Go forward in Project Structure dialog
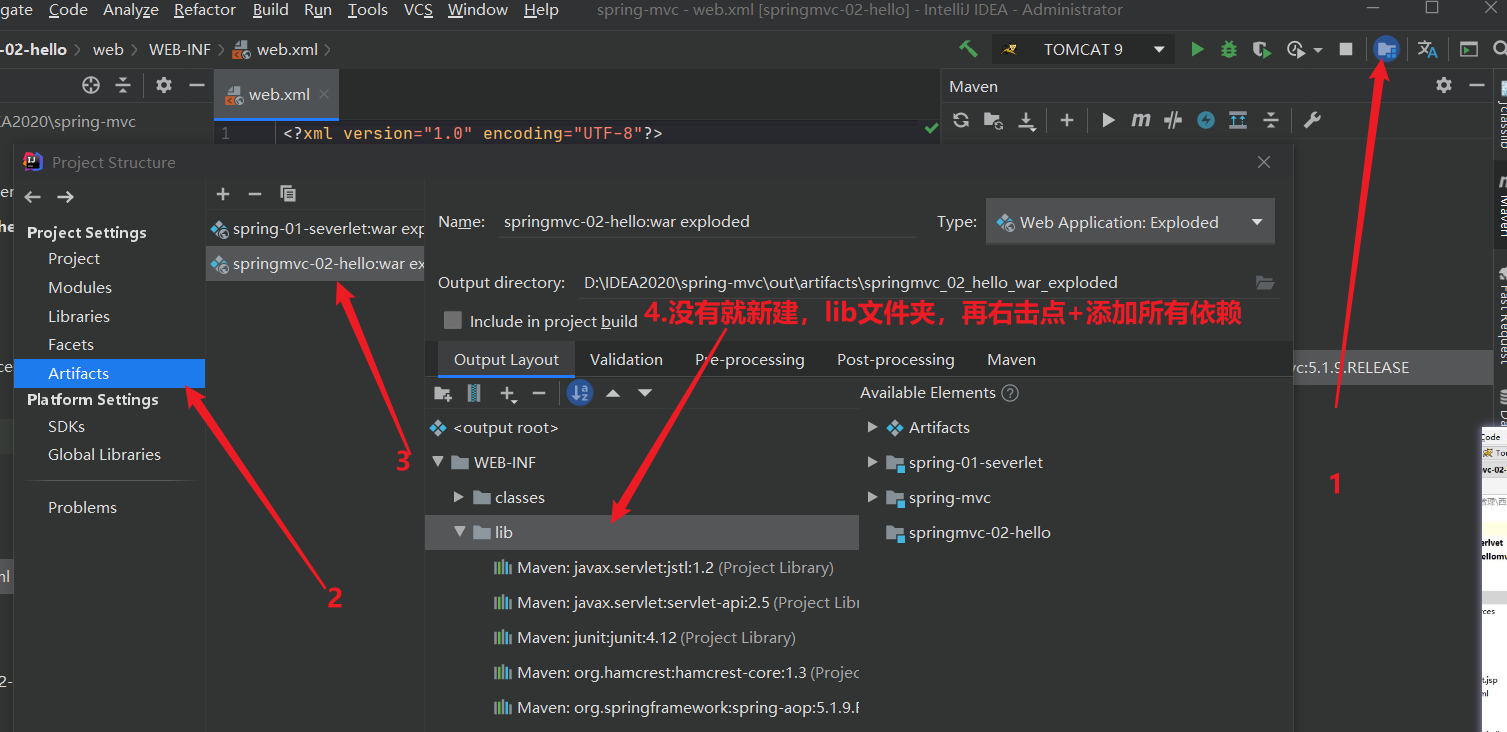The height and width of the screenshot is (732, 1507). tap(65, 197)
